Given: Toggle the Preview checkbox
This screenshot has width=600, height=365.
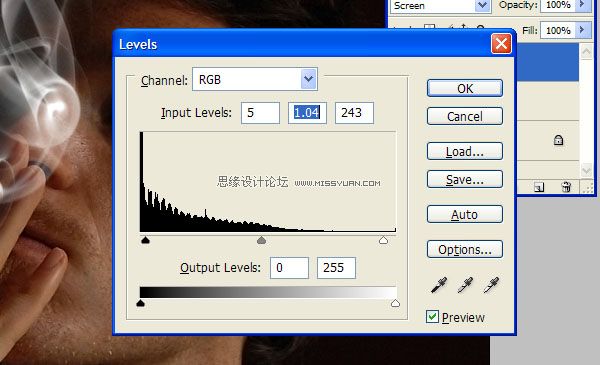Looking at the screenshot, I should 432,317.
